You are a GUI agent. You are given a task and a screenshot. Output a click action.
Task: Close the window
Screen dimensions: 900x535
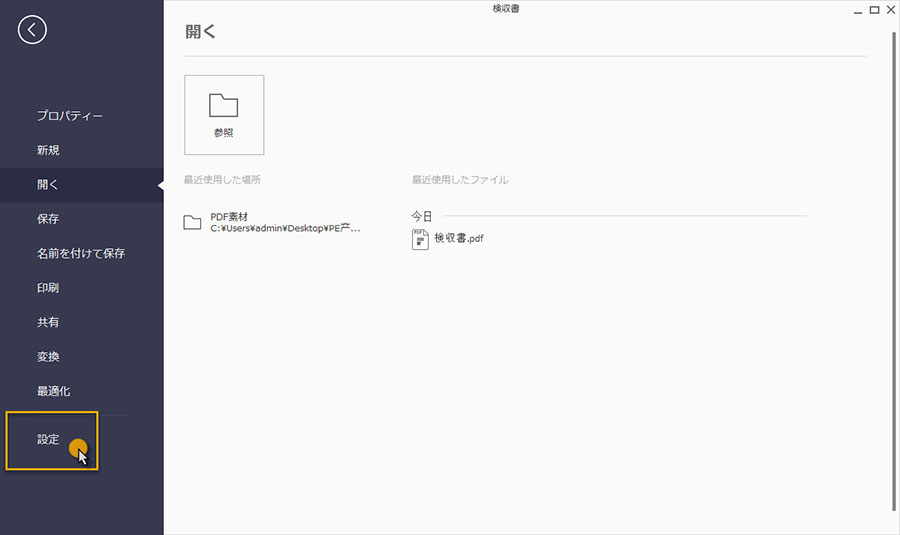(x=891, y=10)
